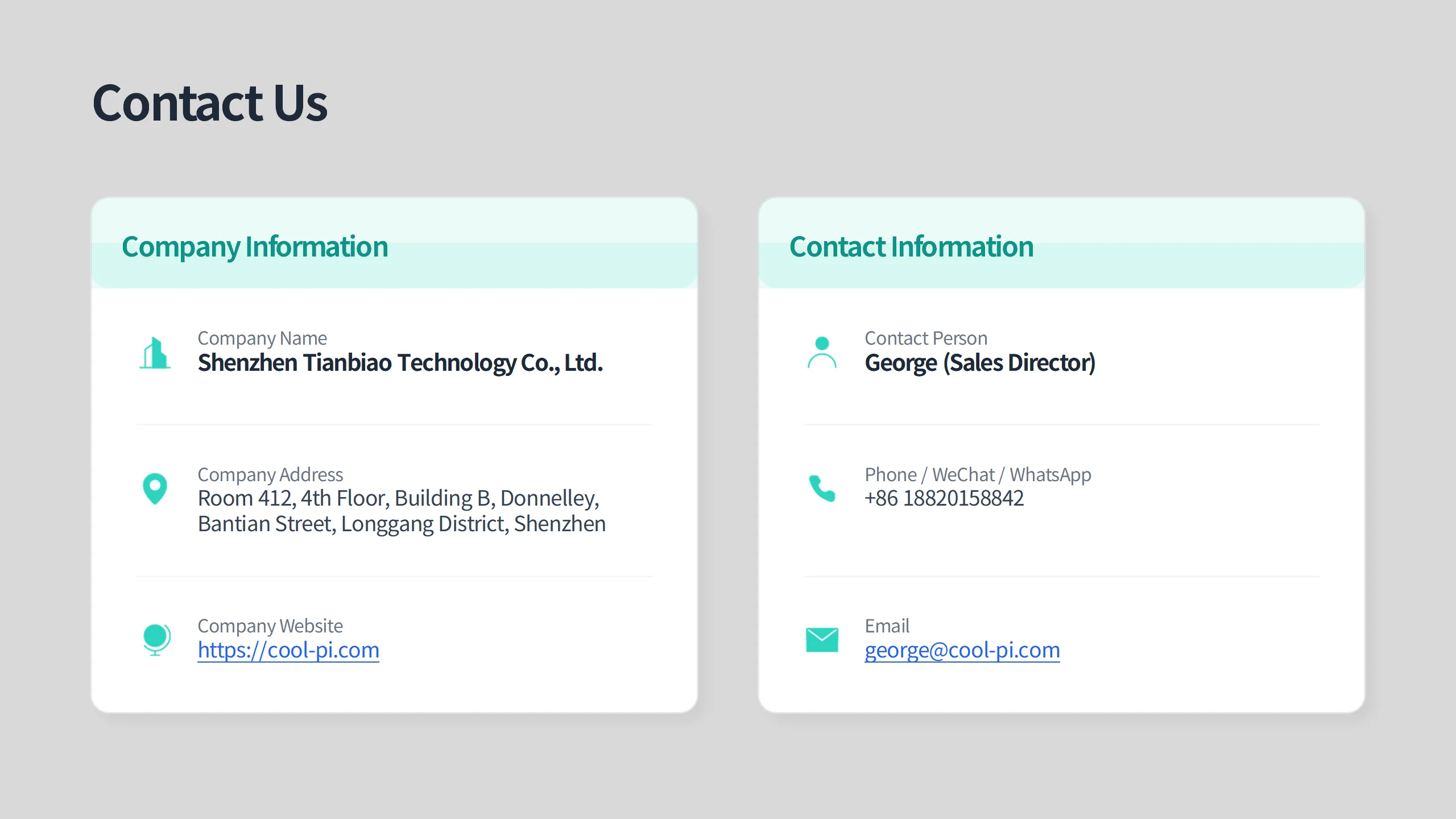Click the Company Name label
Screen dimensions: 1456x819
coord(262,338)
